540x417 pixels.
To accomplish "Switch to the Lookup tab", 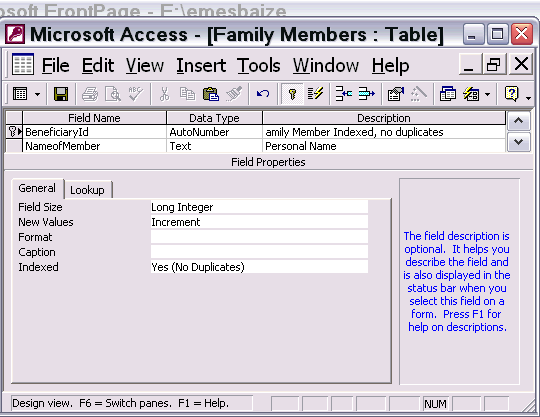I will [x=87, y=190].
